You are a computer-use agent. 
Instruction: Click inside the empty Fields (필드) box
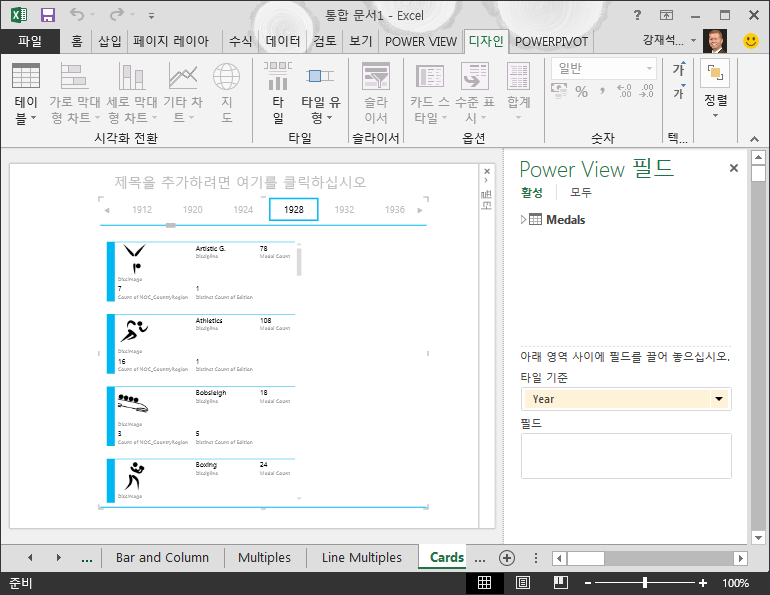click(x=626, y=456)
